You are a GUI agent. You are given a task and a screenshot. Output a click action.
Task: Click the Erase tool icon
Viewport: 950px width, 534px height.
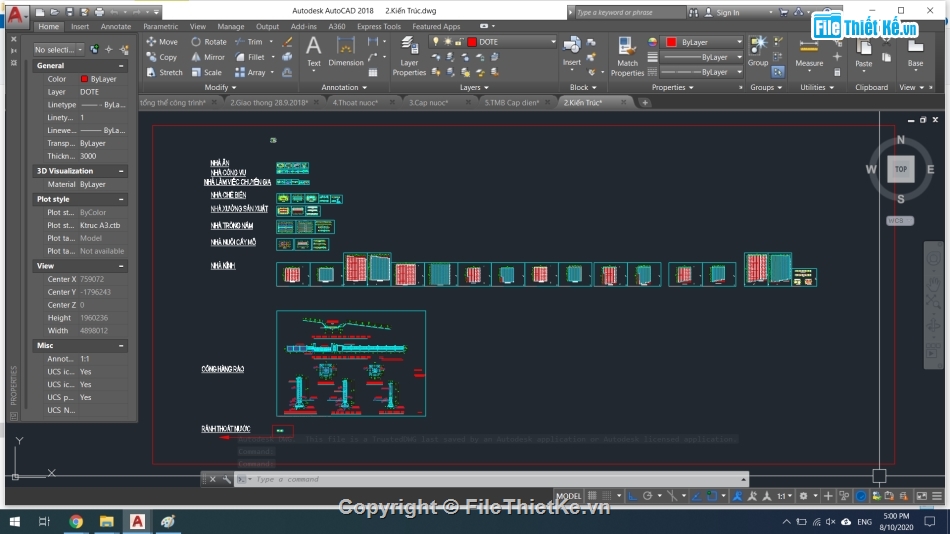(287, 42)
